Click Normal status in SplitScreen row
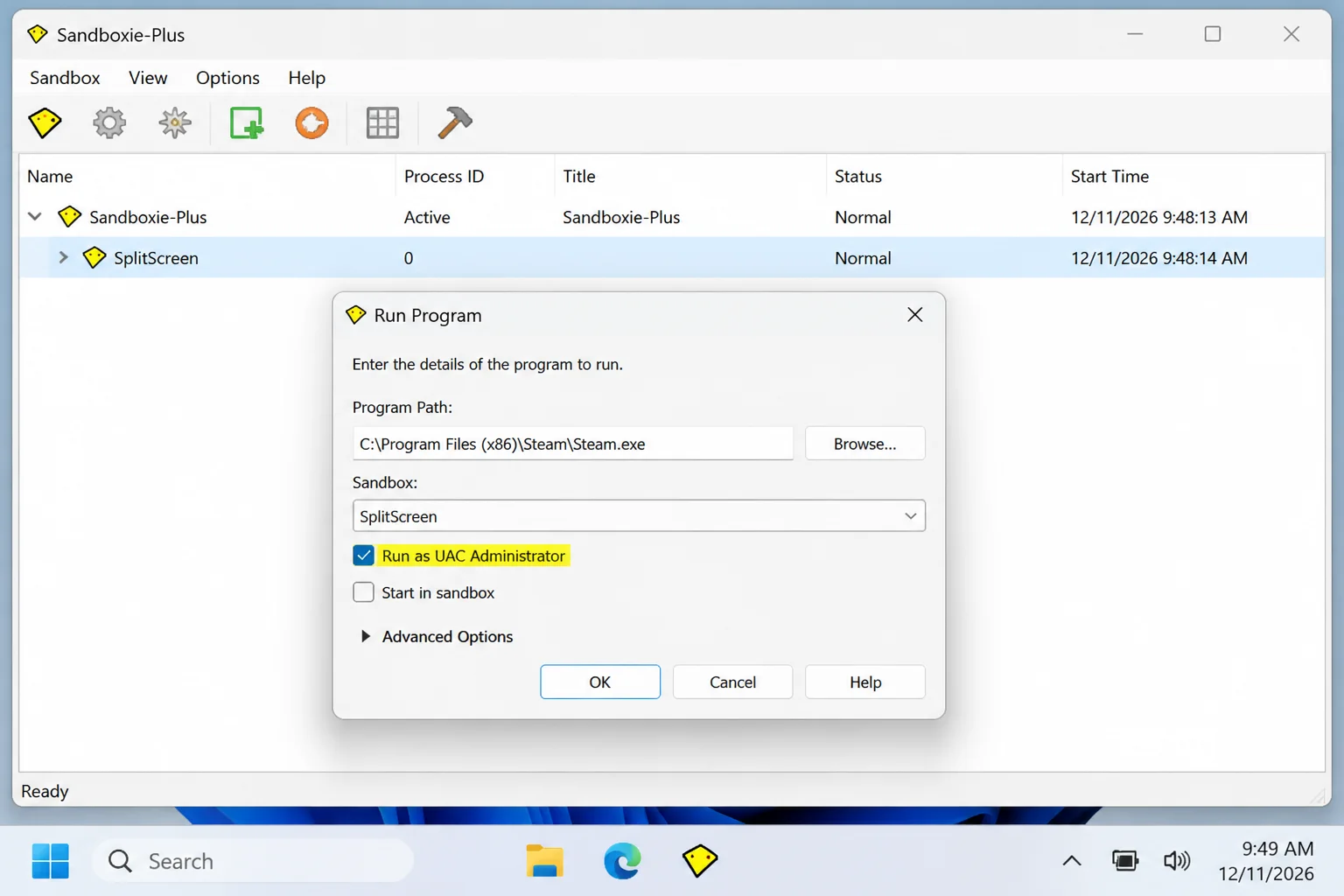The height and width of the screenshot is (896, 1344). (863, 258)
